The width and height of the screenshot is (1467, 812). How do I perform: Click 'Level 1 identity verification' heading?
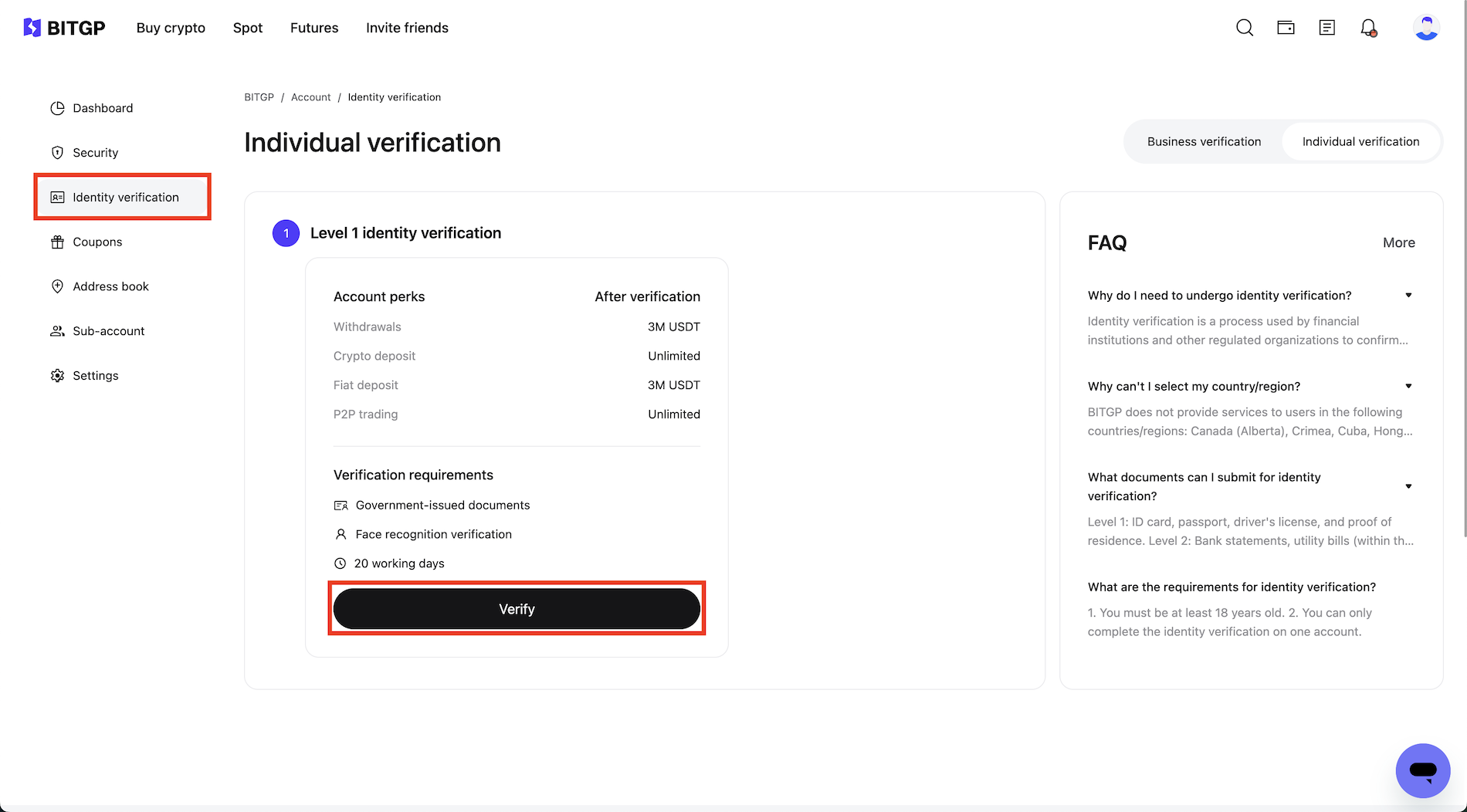coord(405,233)
